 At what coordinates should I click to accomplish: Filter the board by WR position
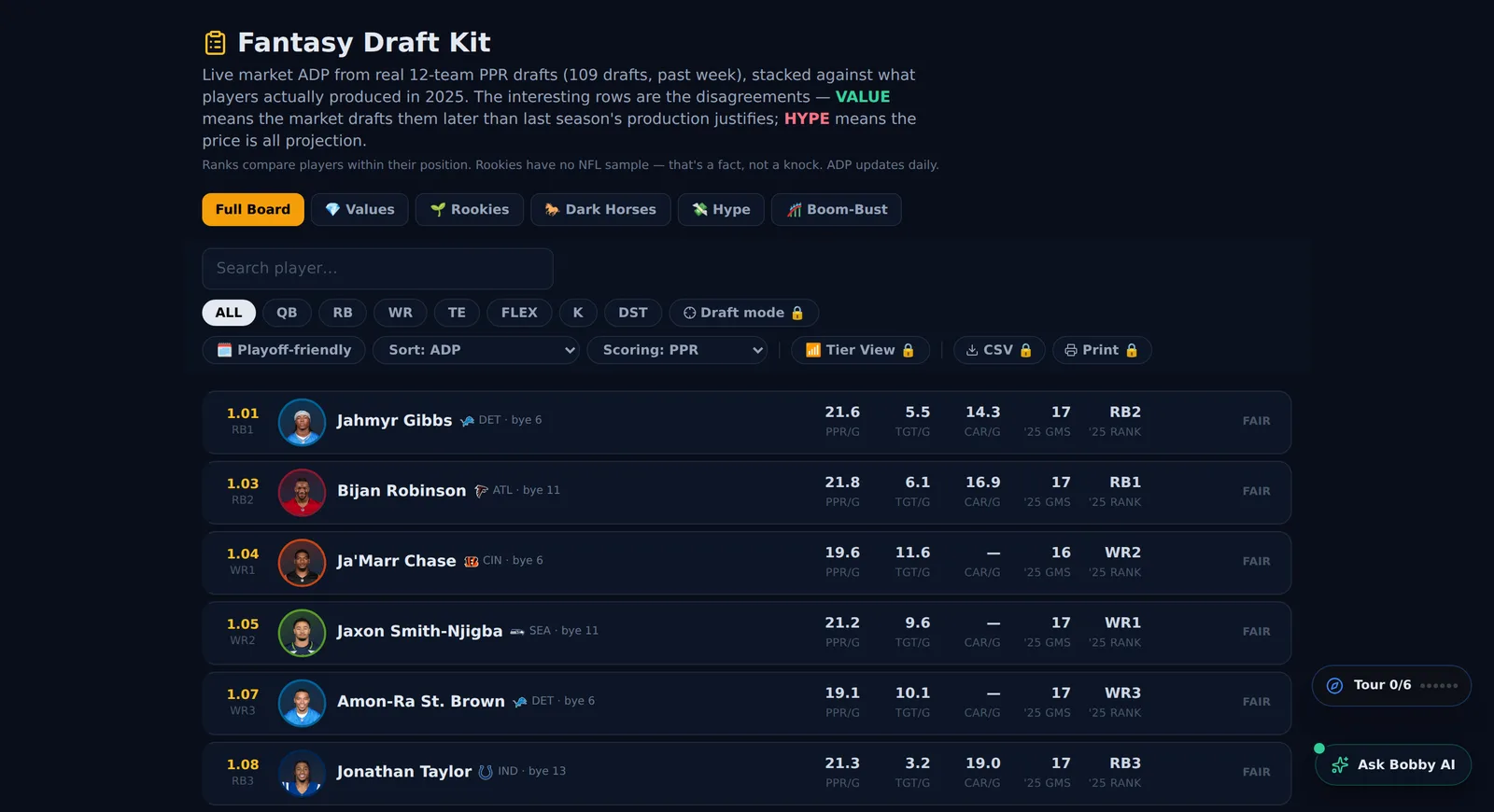pyautogui.click(x=401, y=313)
